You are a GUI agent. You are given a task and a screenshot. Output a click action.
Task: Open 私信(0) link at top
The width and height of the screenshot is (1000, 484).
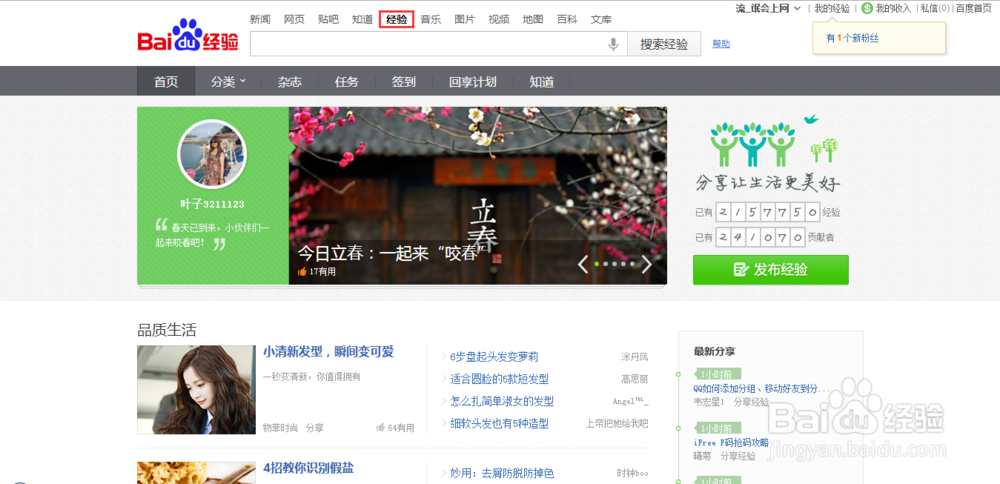(934, 8)
